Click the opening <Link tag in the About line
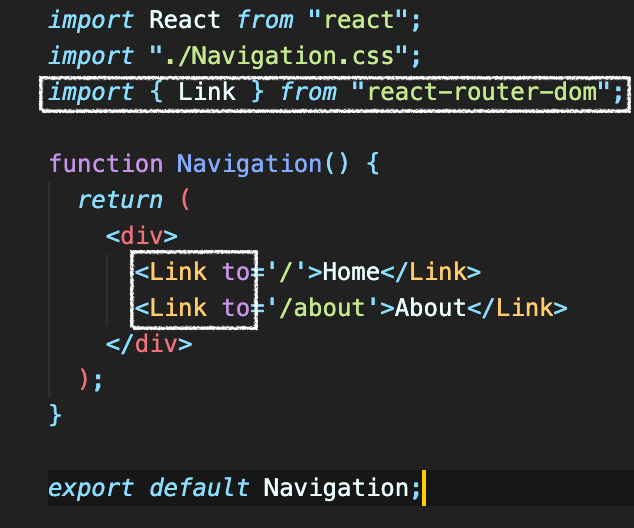This screenshot has height=528, width=634. pyautogui.click(x=171, y=308)
